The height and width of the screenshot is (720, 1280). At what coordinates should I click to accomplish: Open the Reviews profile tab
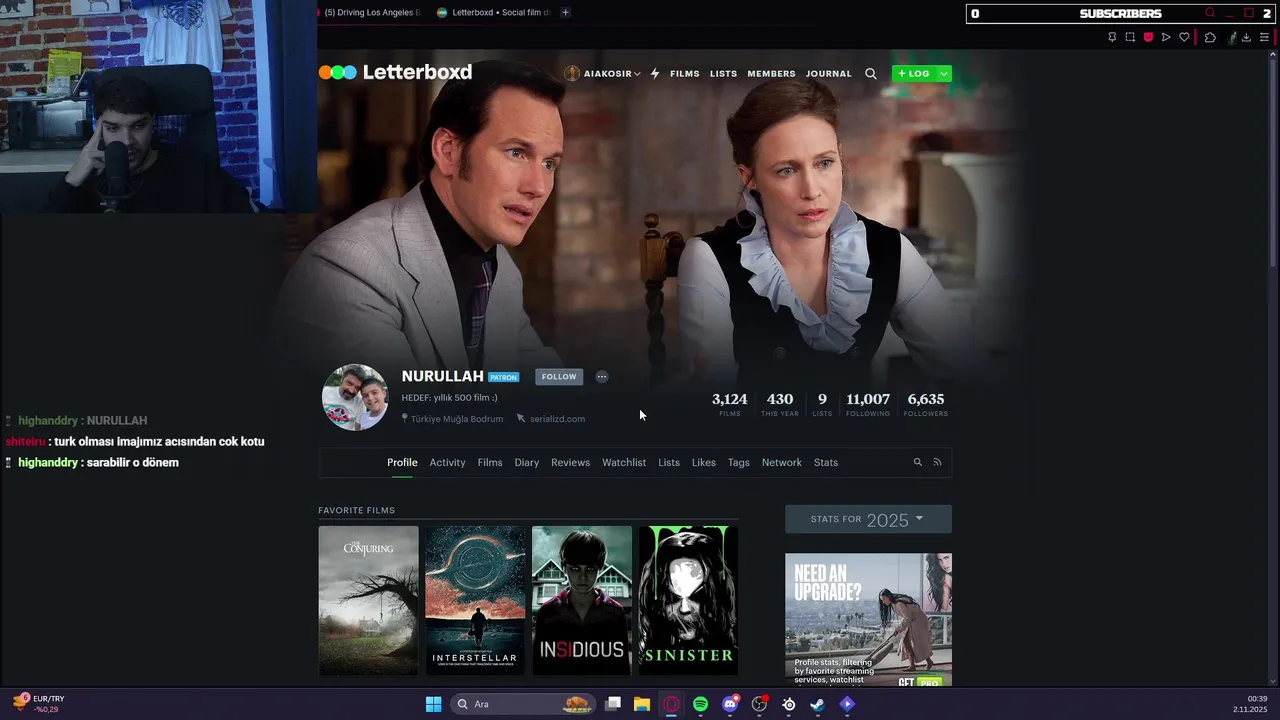coord(570,462)
